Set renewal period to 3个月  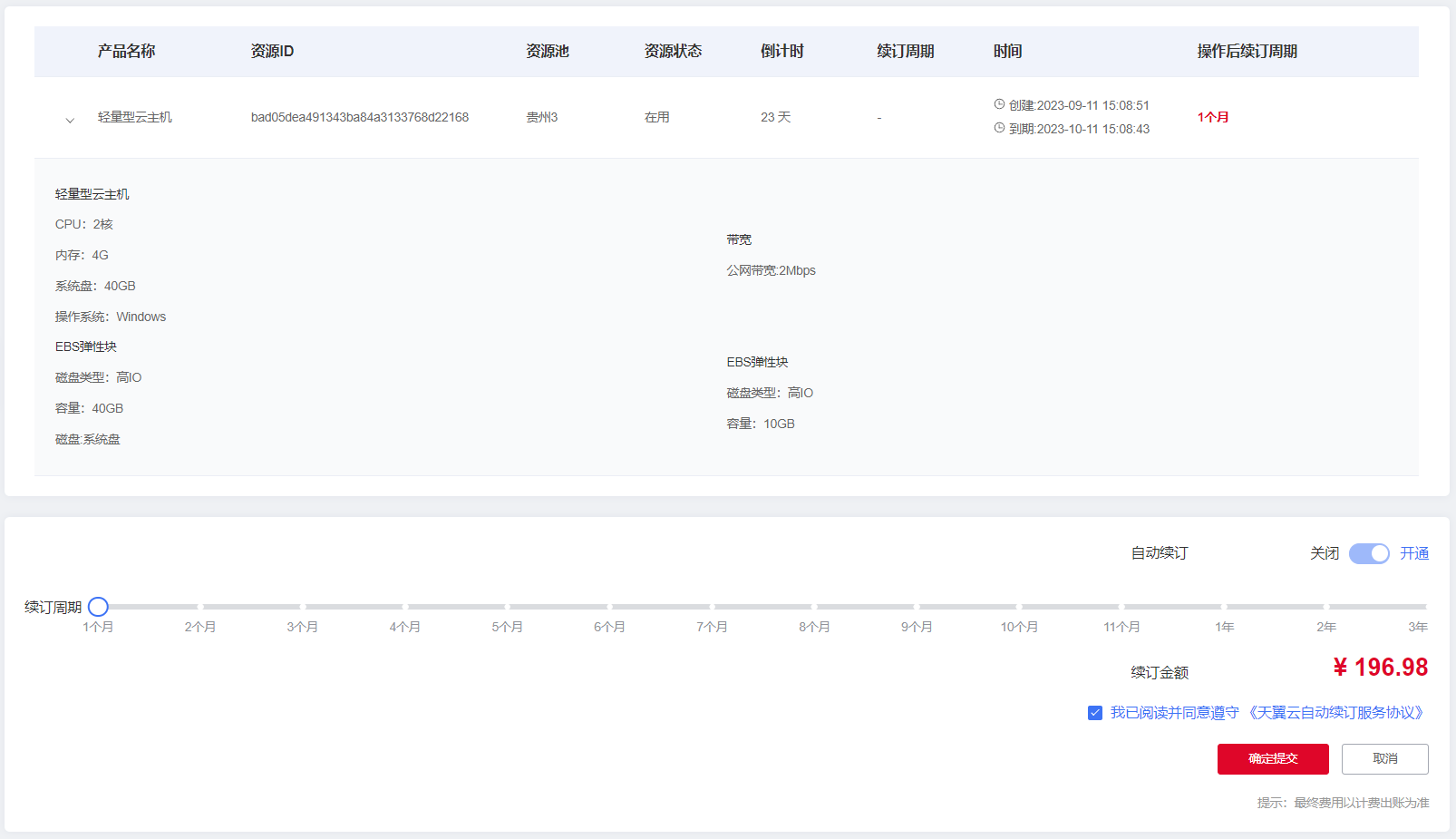[303, 607]
